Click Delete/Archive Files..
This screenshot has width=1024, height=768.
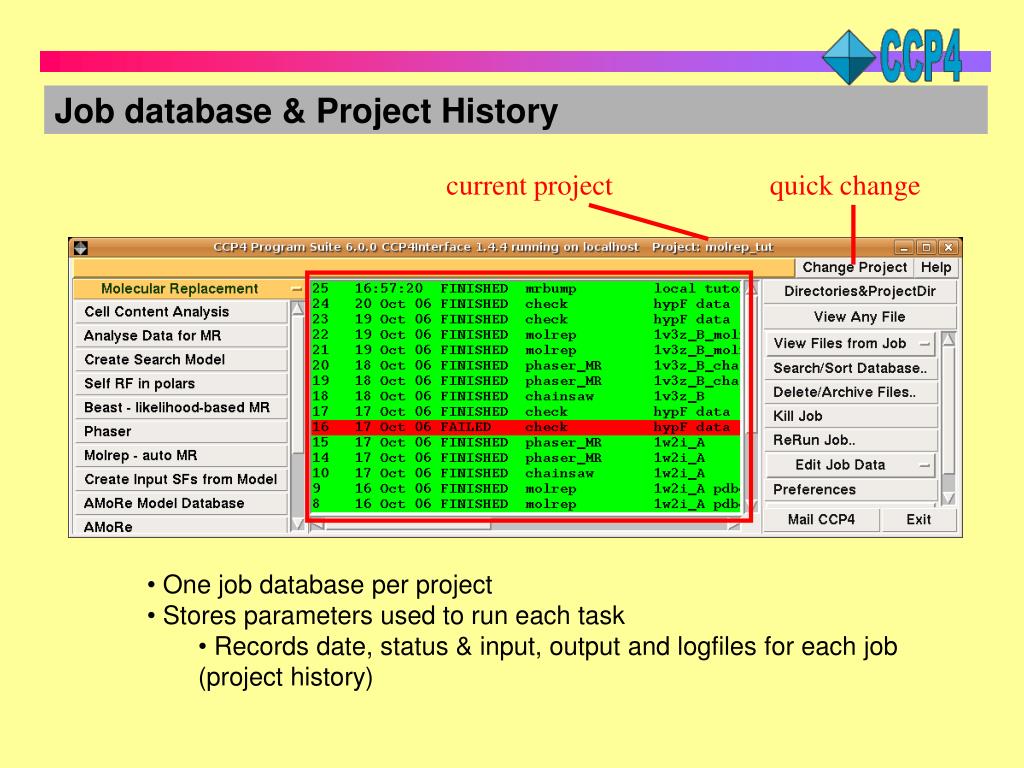pos(850,392)
